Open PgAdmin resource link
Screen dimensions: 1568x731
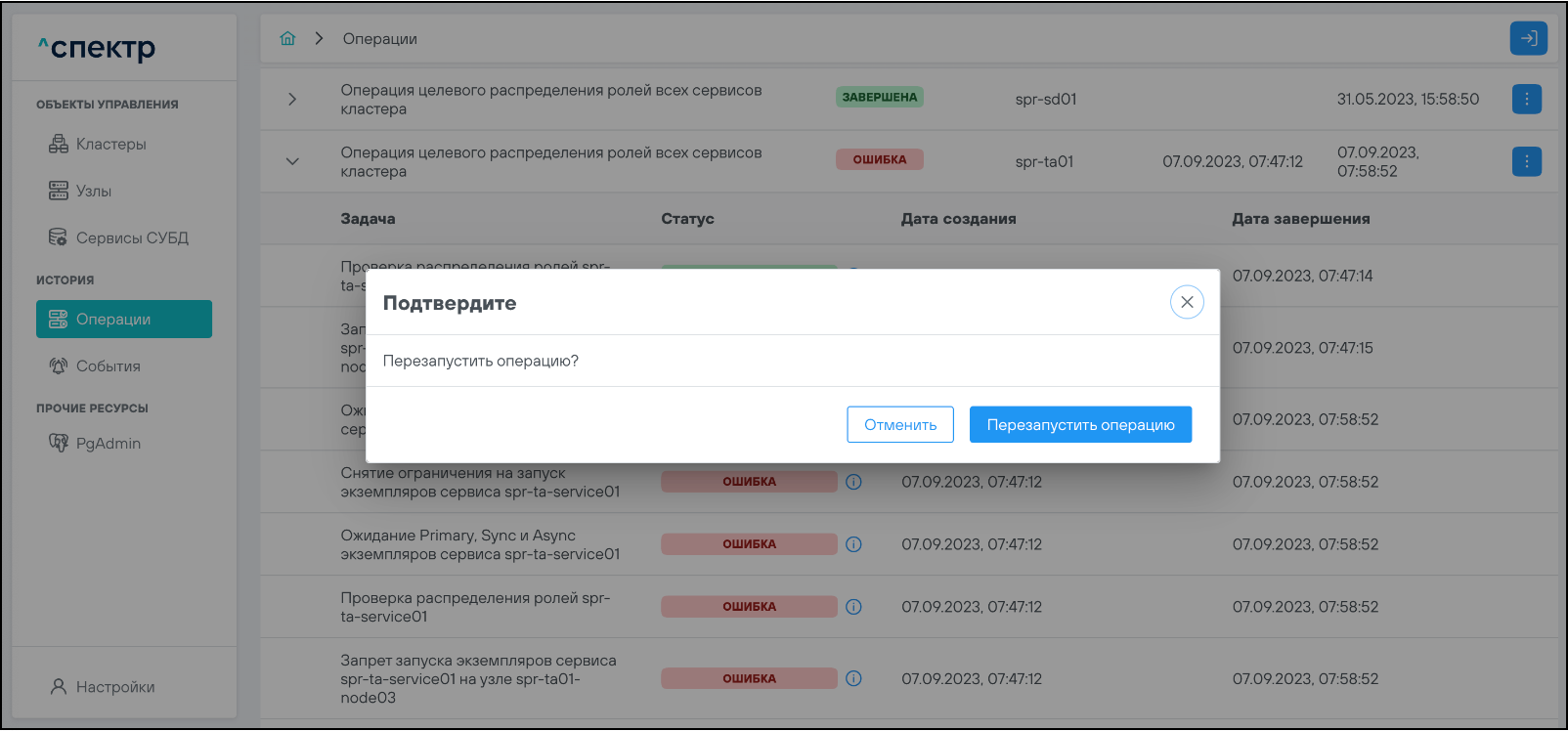point(108,444)
